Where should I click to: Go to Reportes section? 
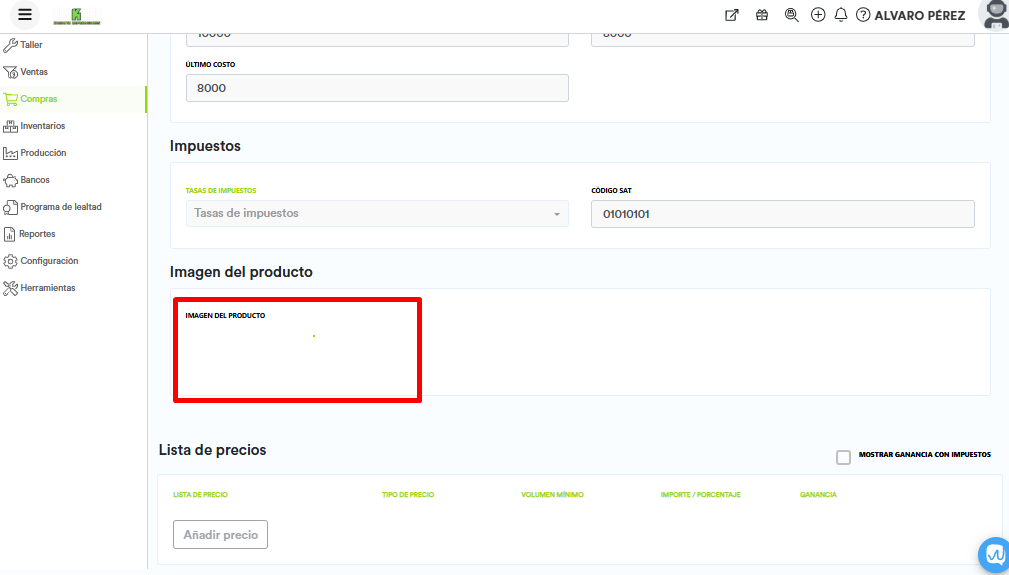(37, 234)
